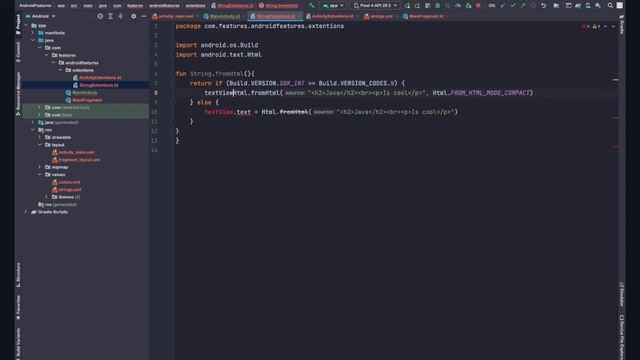Expand Gradle Scripts node
The width and height of the screenshot is (640, 360).
[x=26, y=212]
